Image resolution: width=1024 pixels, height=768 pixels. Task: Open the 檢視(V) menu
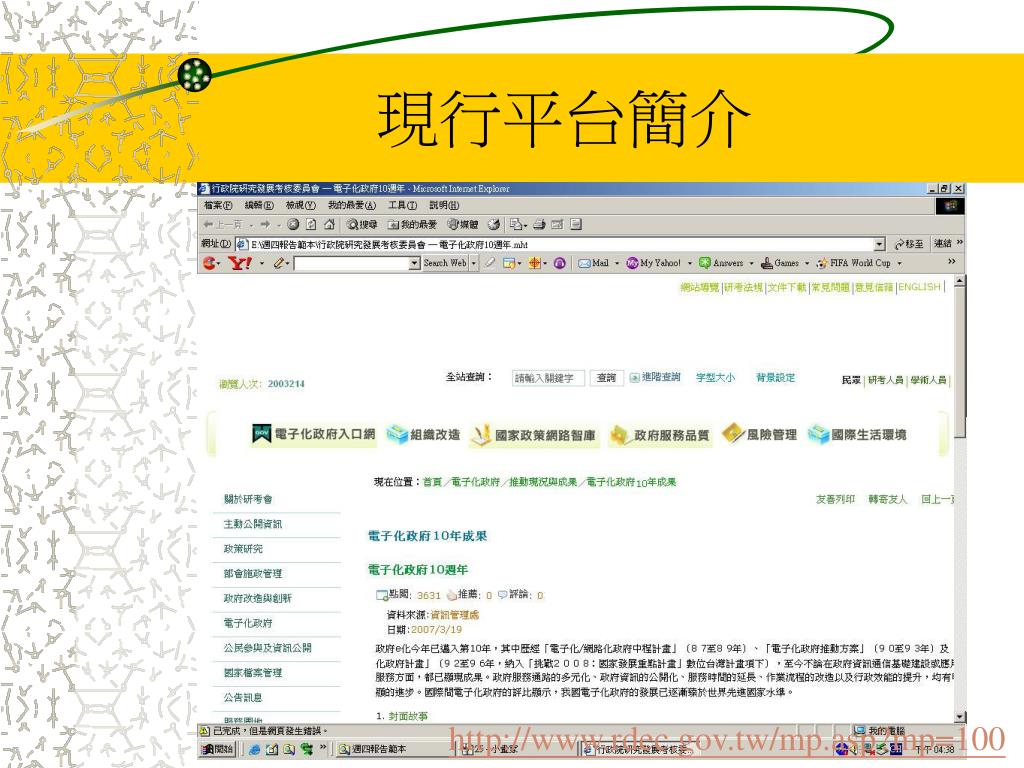point(300,206)
